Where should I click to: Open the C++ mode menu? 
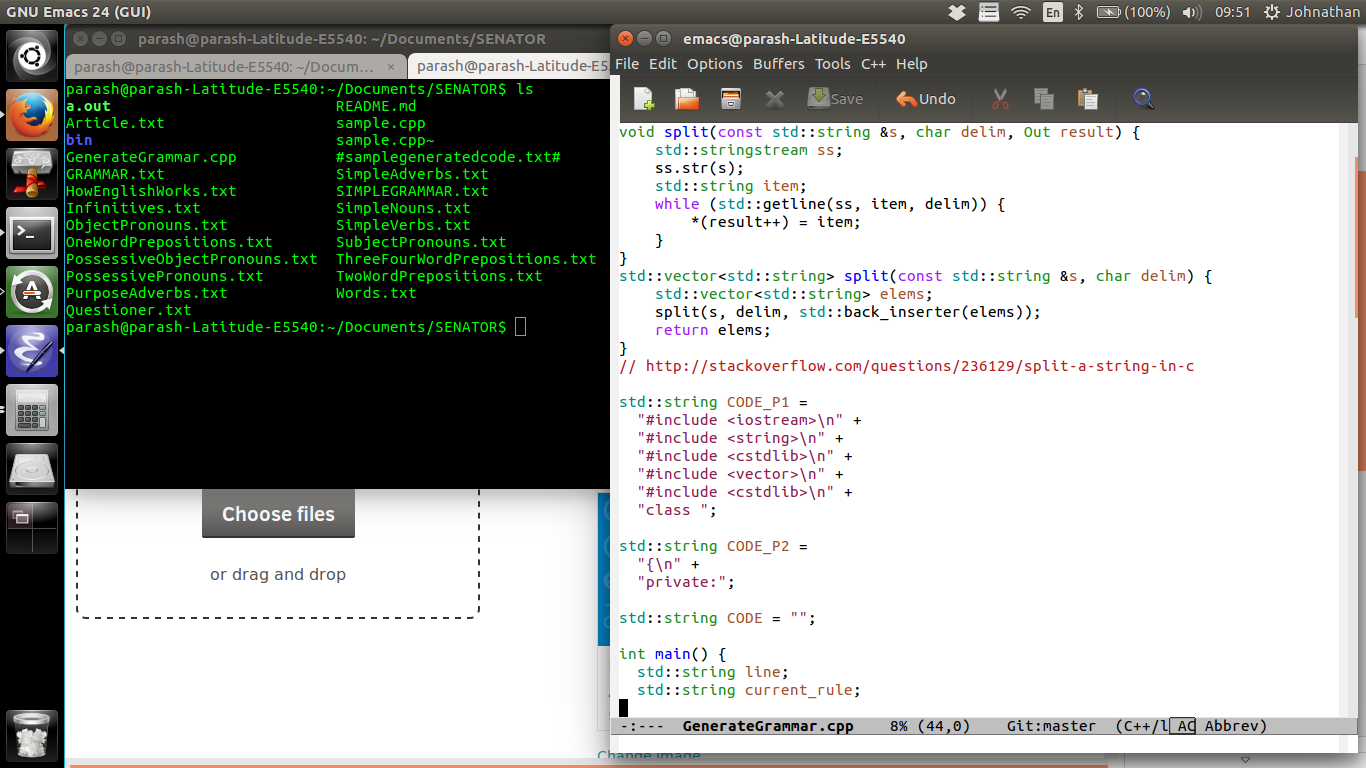[873, 64]
